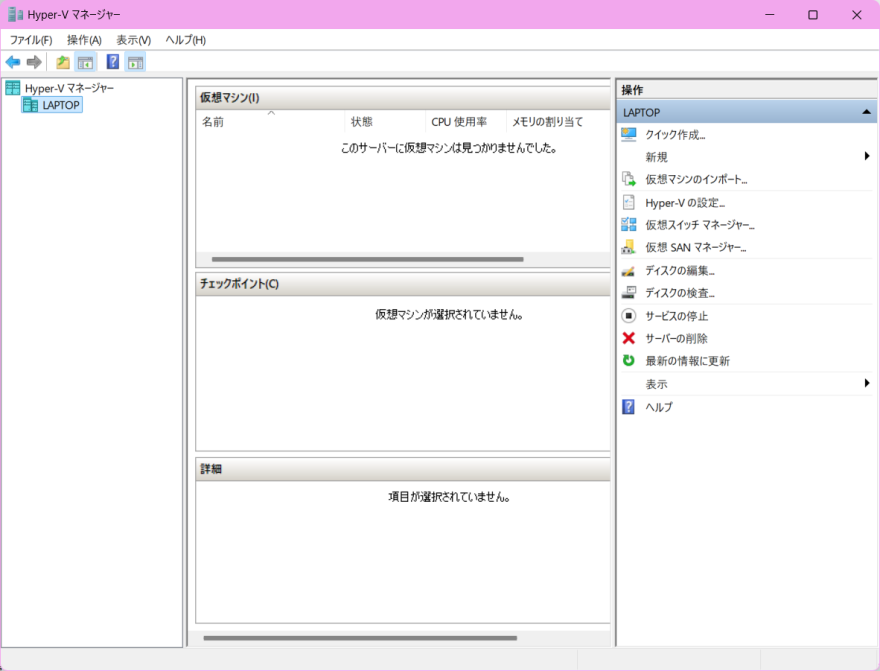Click the red X サーバーの削除 icon
This screenshot has width=880, height=671.
pos(628,338)
